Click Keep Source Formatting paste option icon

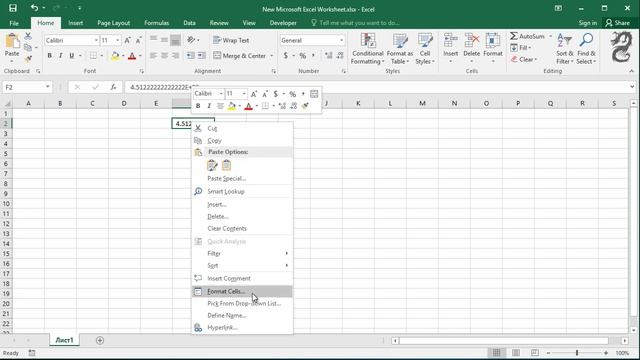(x=212, y=165)
